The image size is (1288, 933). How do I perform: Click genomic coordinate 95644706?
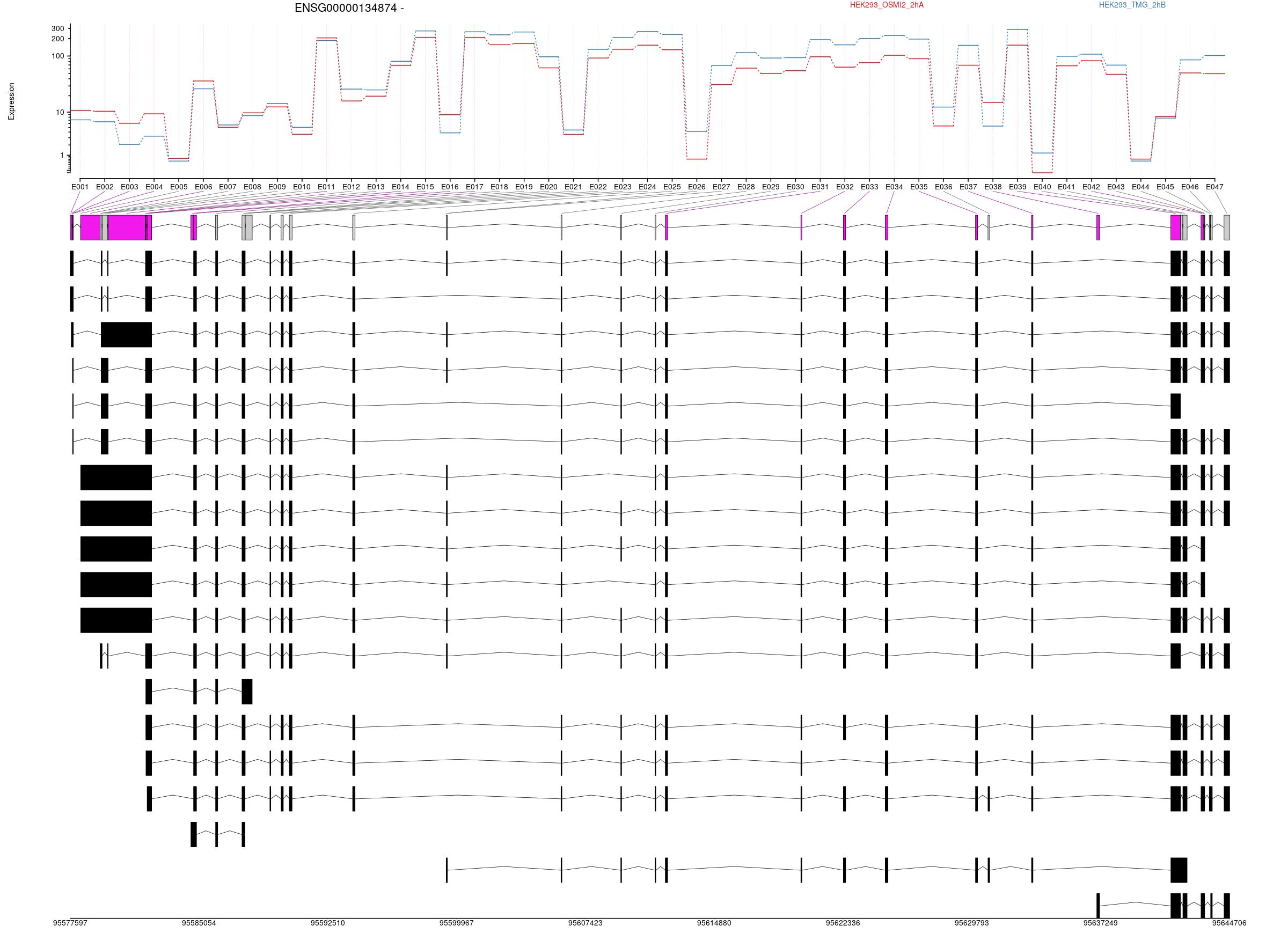coord(1230,923)
